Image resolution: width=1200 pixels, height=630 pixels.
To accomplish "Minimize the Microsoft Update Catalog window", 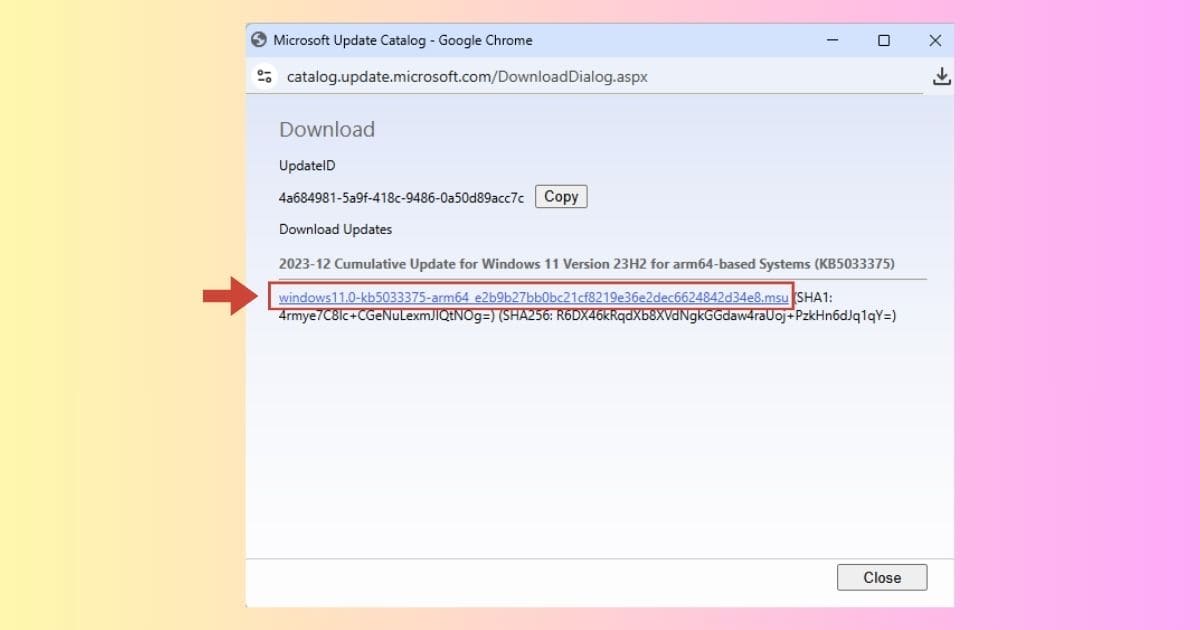I will click(x=832, y=40).
